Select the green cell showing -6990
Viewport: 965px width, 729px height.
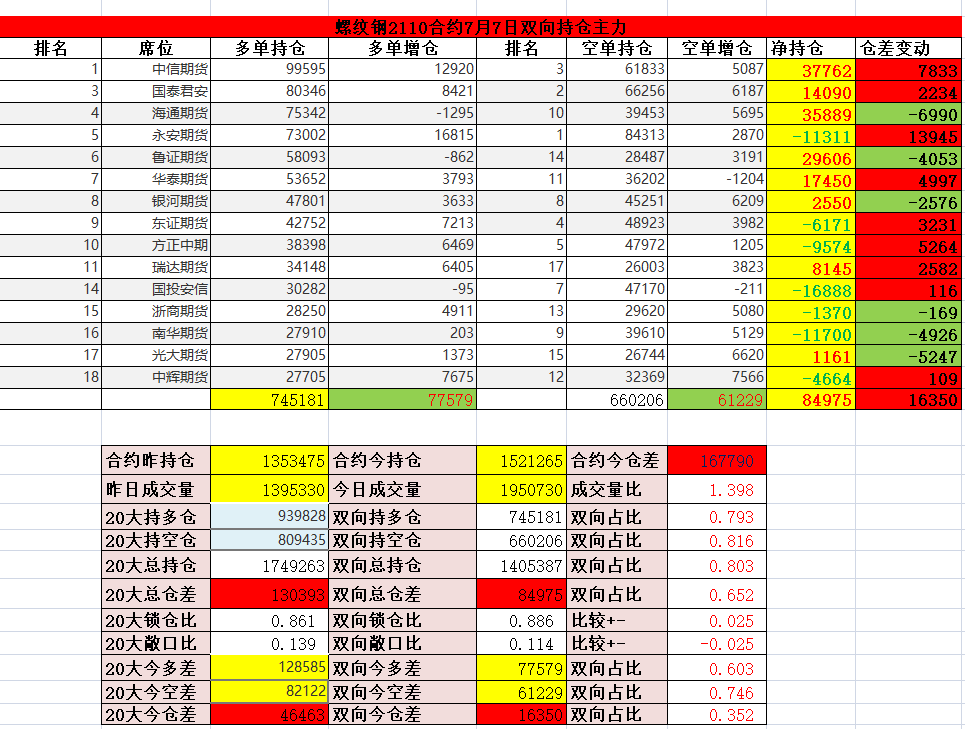(908, 114)
